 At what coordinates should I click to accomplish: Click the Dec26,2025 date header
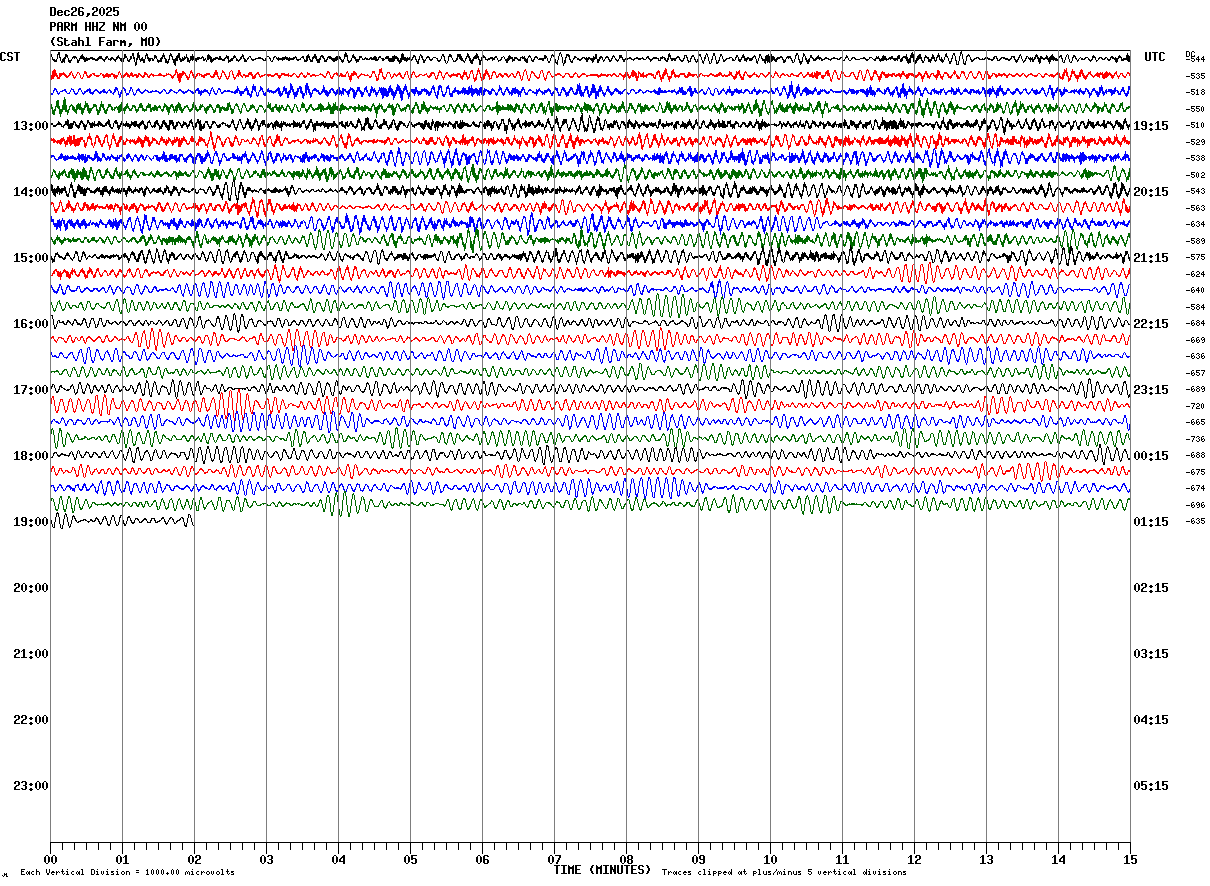tap(84, 12)
